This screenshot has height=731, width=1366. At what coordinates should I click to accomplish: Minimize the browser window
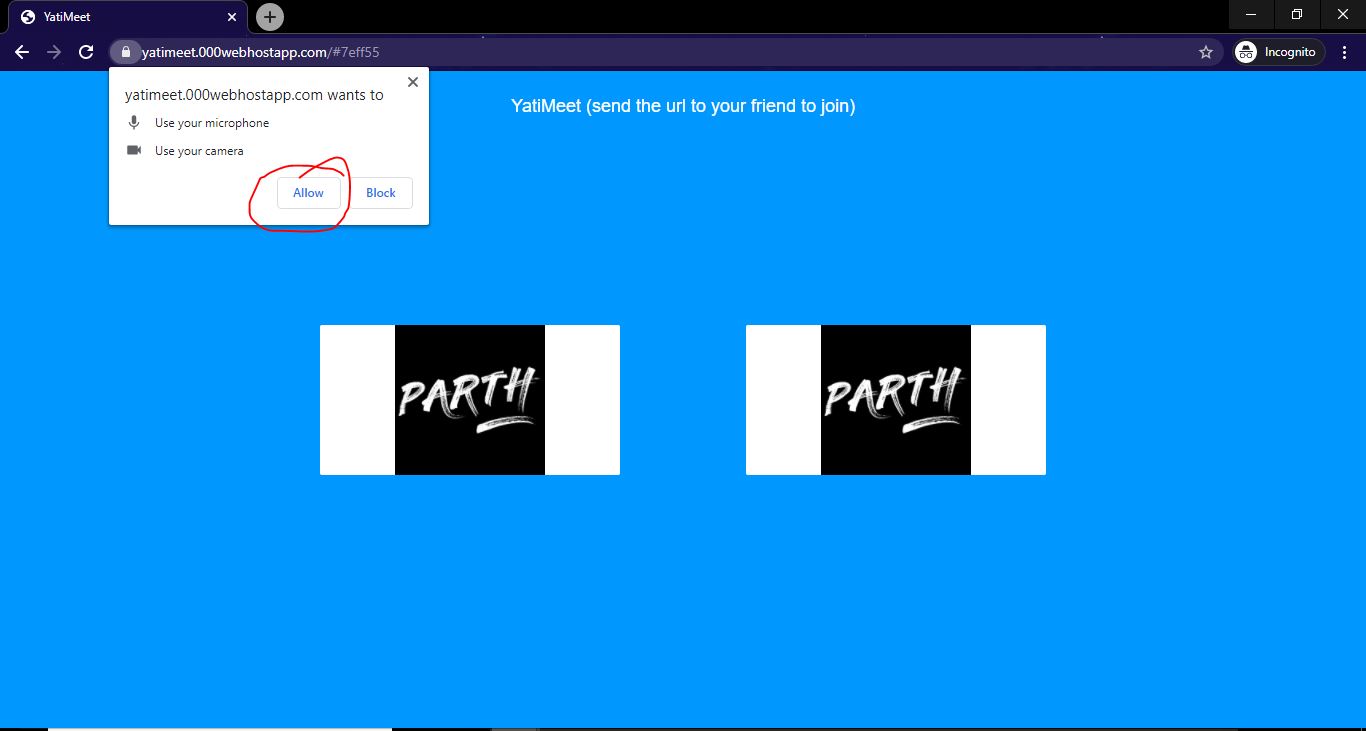tap(1251, 14)
